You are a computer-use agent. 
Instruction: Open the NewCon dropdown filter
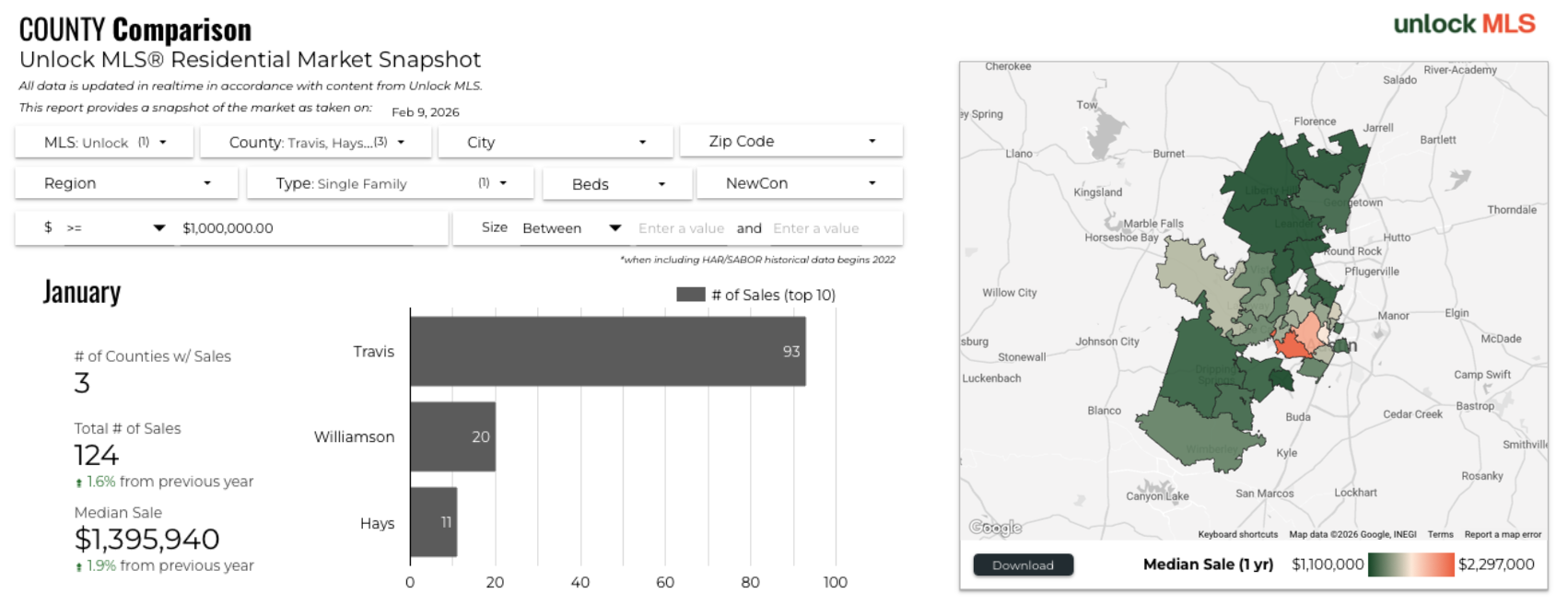(x=800, y=183)
